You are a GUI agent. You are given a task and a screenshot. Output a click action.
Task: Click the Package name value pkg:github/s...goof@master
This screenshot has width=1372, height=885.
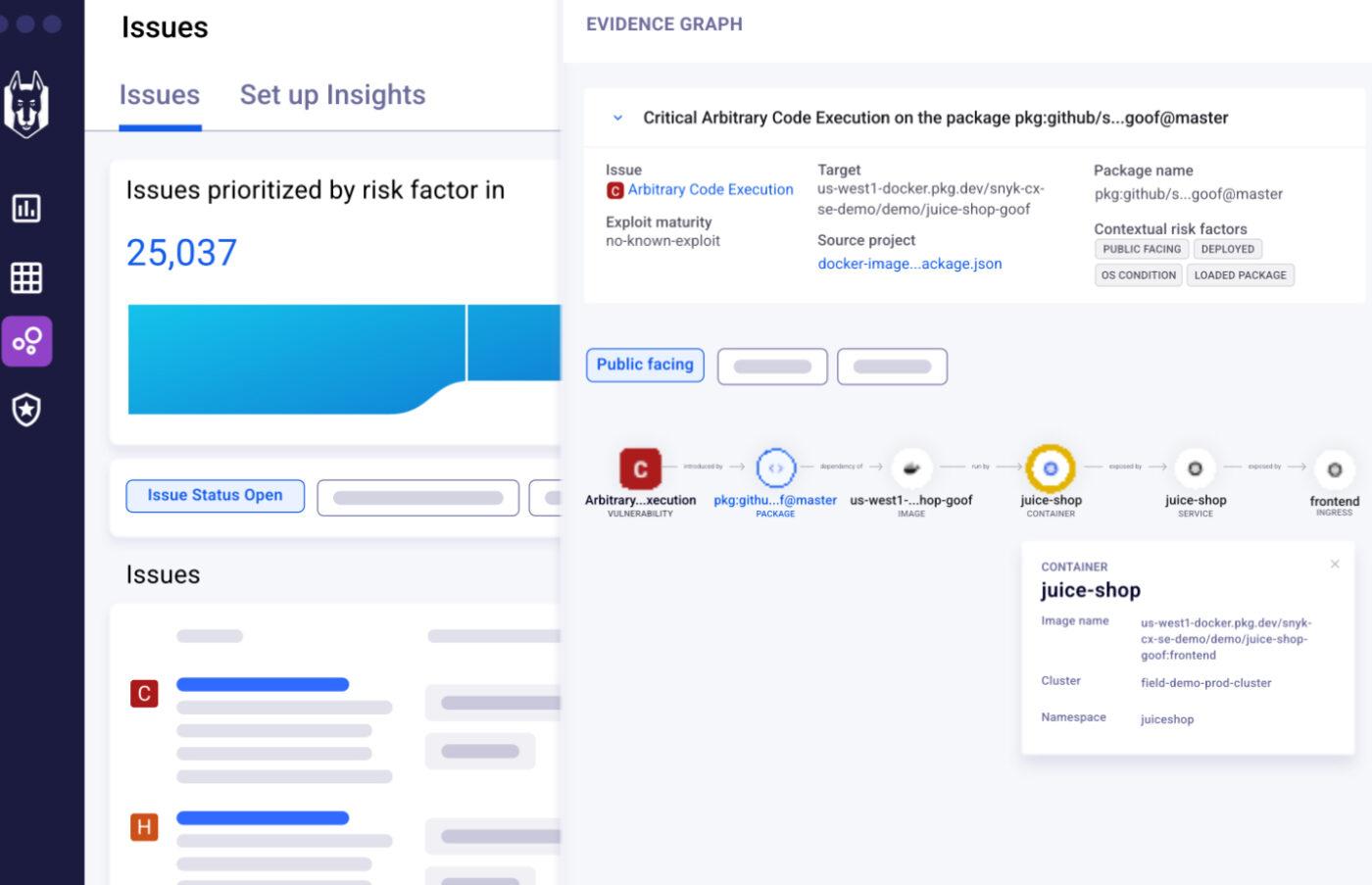tap(1188, 194)
